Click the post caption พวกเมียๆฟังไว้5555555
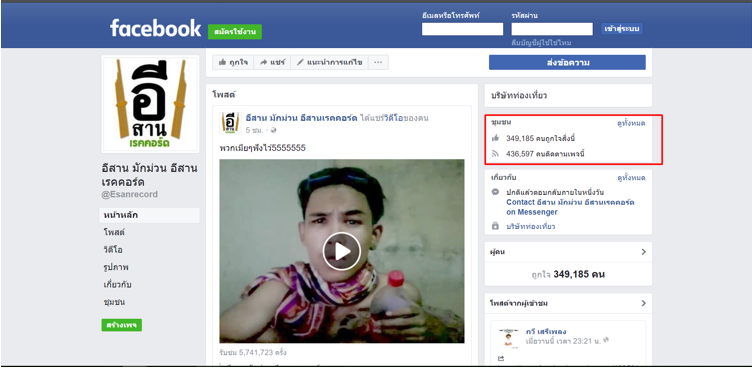The height and width of the screenshot is (368, 752). click(x=262, y=148)
